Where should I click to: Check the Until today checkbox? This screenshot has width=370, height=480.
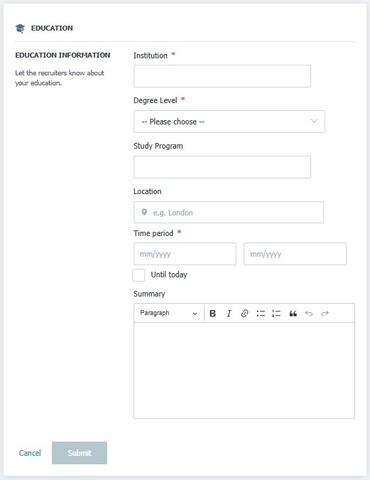coord(139,275)
